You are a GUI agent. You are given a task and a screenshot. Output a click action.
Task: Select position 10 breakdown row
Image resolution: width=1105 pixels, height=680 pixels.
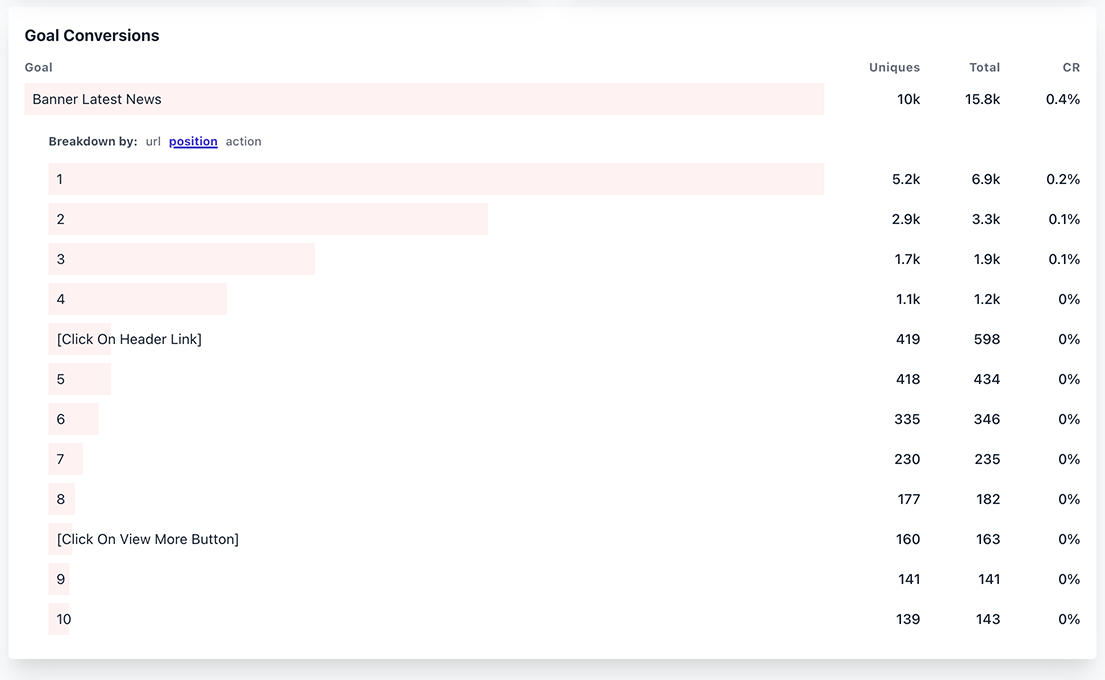click(64, 619)
